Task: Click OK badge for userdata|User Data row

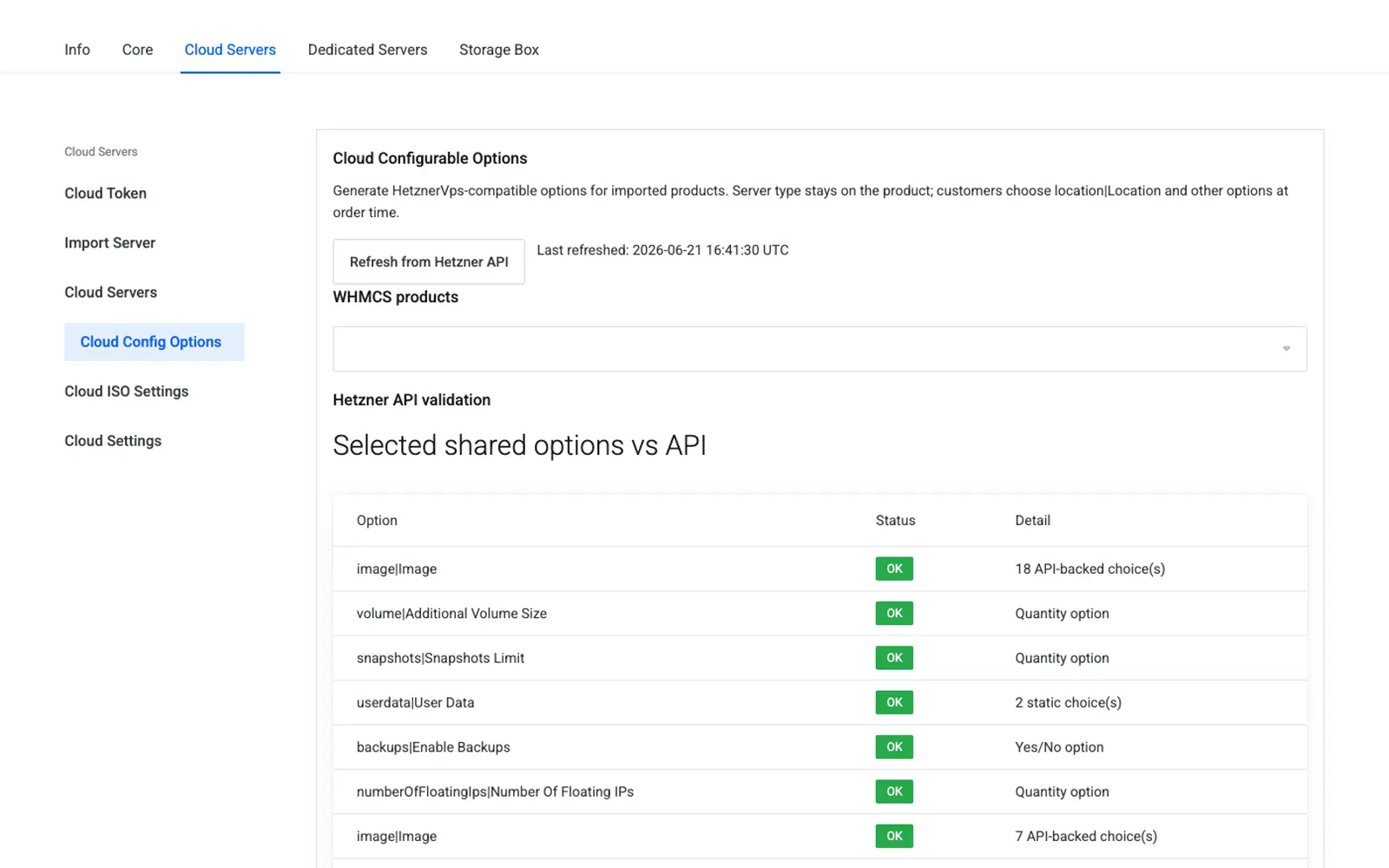Action: 894,702
